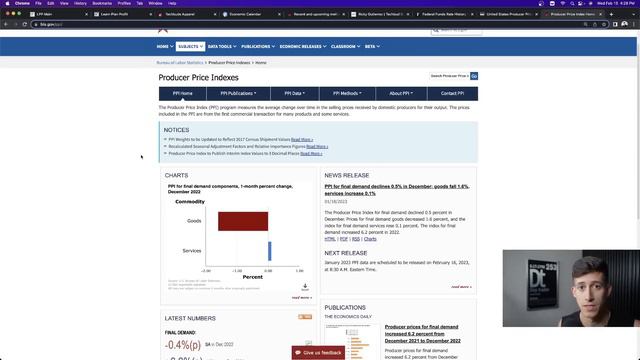Expand the ECONOMIC RELEASES menu

pyautogui.click(x=303, y=47)
